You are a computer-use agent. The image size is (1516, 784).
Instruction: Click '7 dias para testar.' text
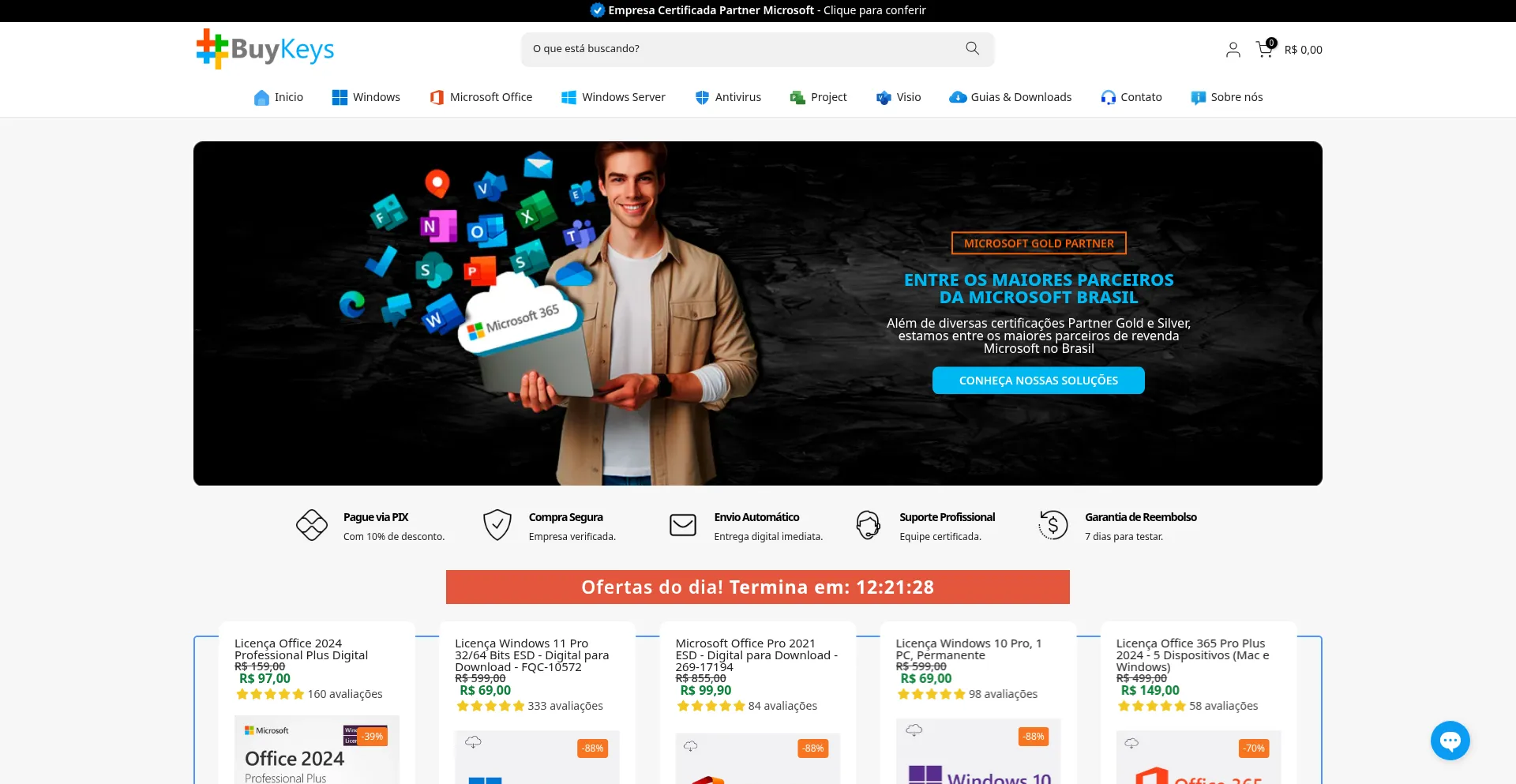[x=1124, y=537]
